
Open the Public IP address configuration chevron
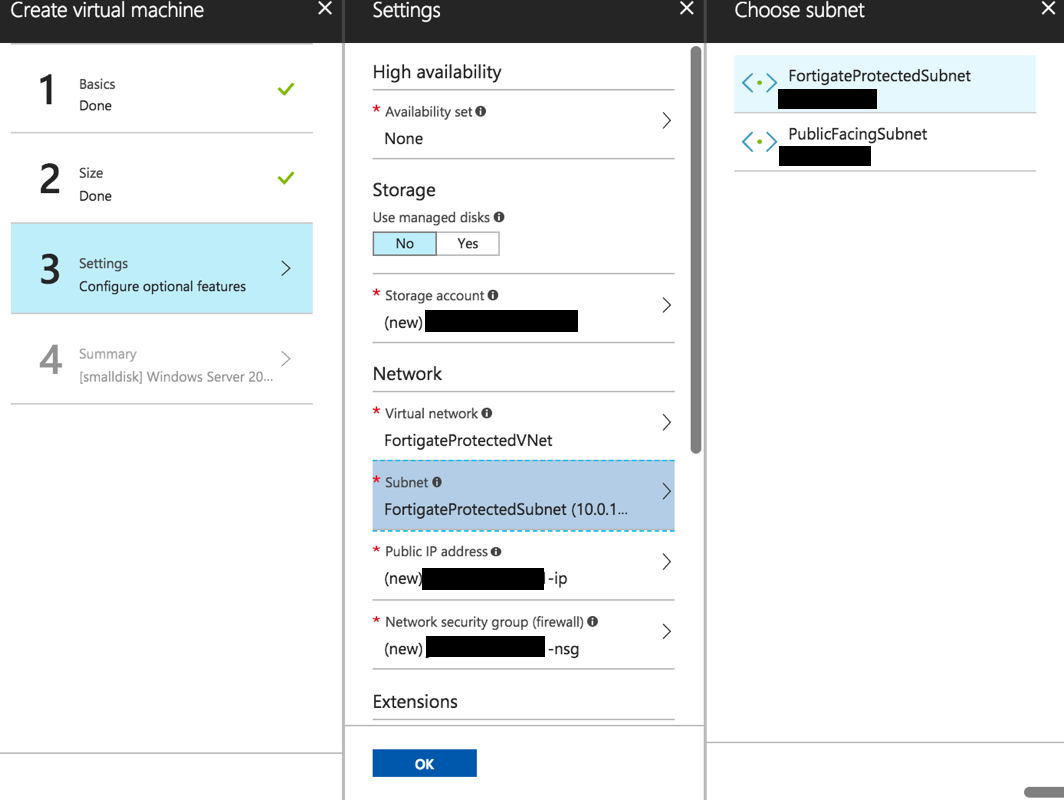666,562
